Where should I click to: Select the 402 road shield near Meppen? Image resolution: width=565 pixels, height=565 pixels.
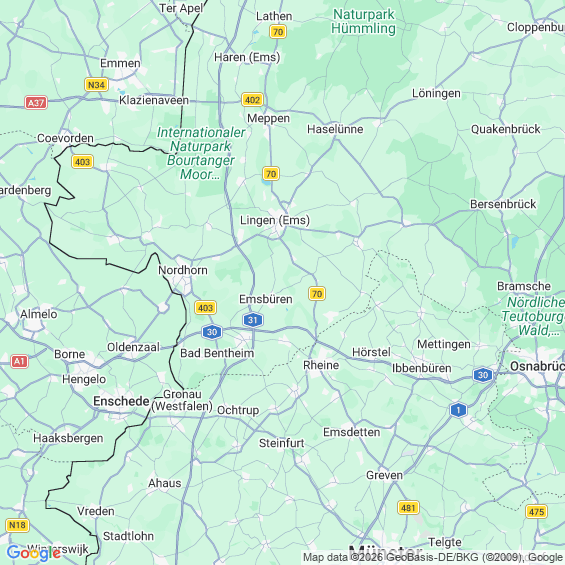click(x=252, y=99)
